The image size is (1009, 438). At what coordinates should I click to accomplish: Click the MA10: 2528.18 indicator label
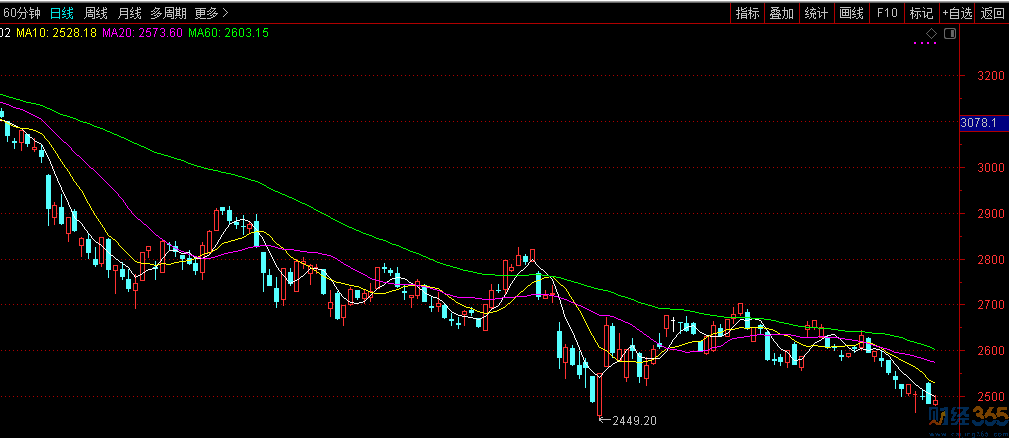57,32
